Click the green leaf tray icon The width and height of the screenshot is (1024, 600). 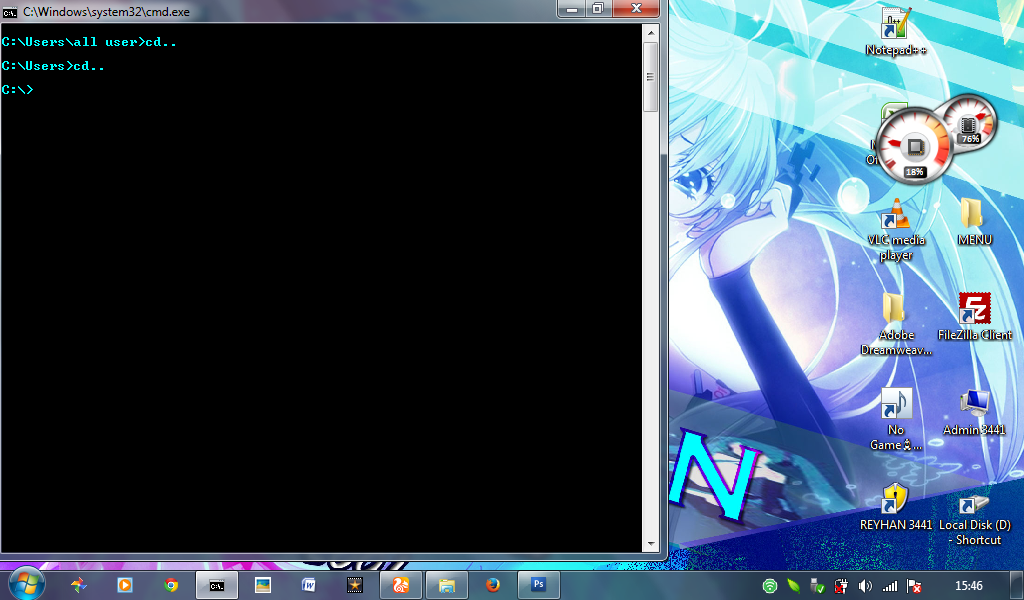click(793, 586)
